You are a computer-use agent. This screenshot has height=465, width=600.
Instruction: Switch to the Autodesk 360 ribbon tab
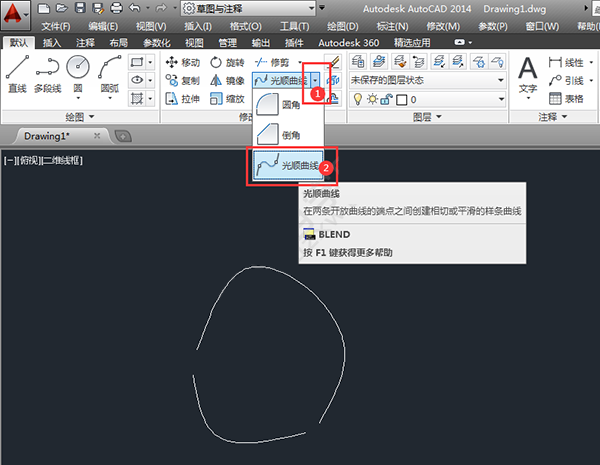(x=349, y=43)
